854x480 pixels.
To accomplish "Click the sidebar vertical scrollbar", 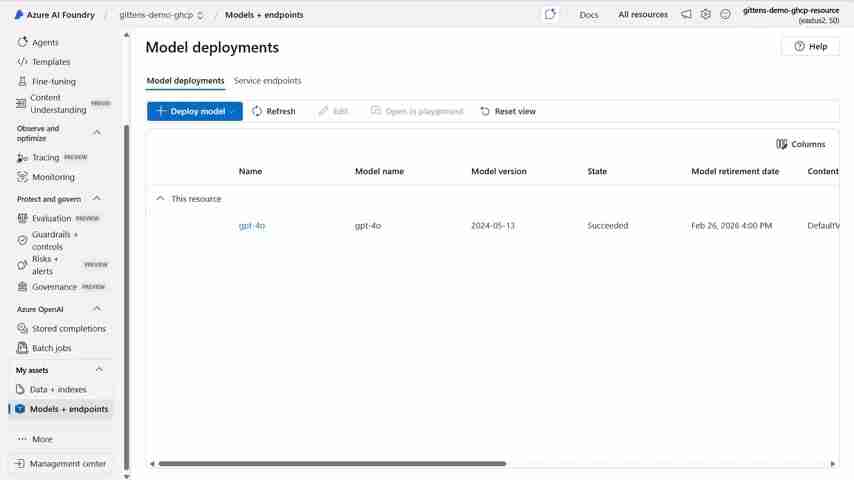I will [x=127, y=297].
